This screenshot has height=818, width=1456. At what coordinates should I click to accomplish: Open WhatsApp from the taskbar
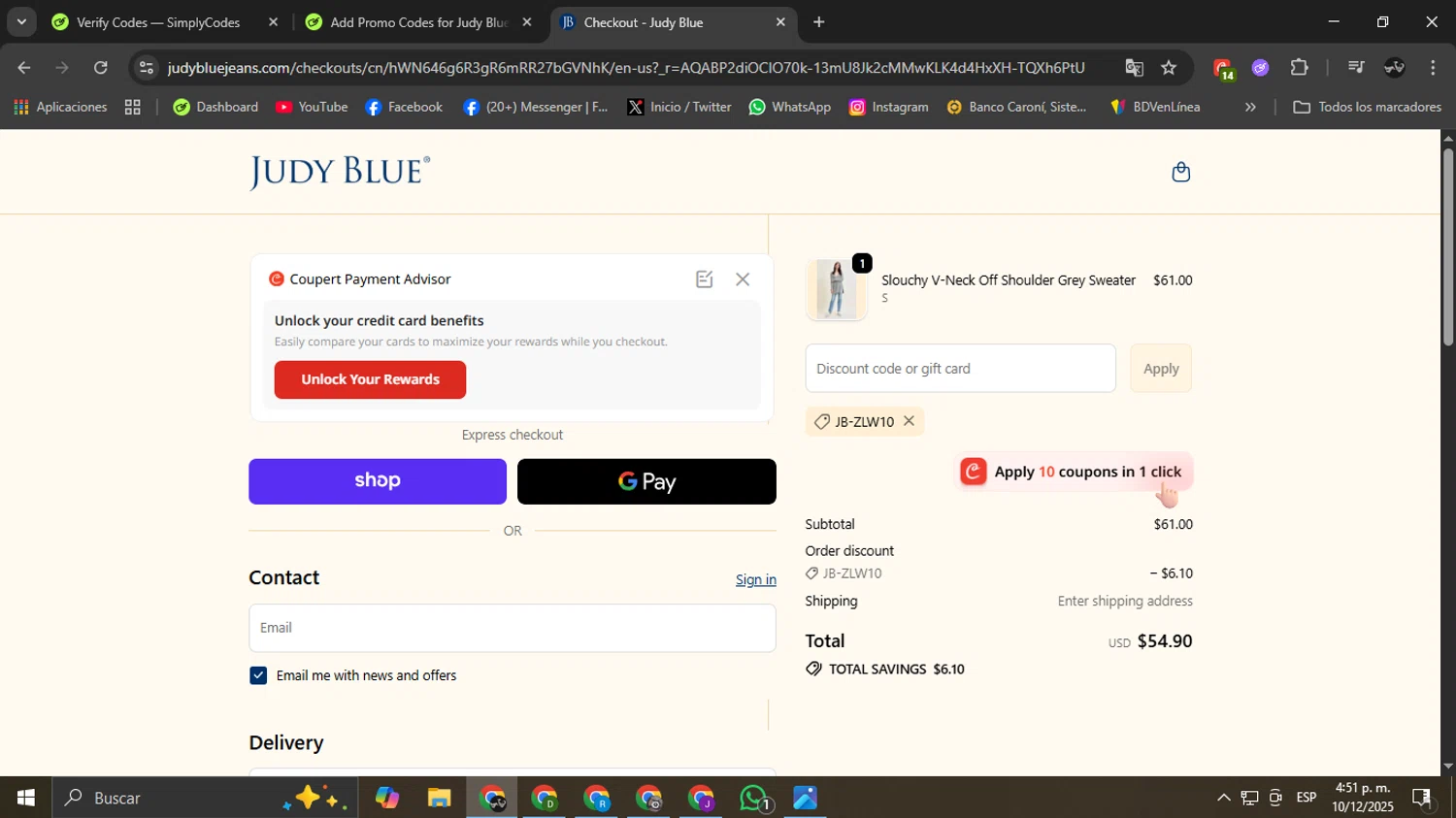click(753, 799)
